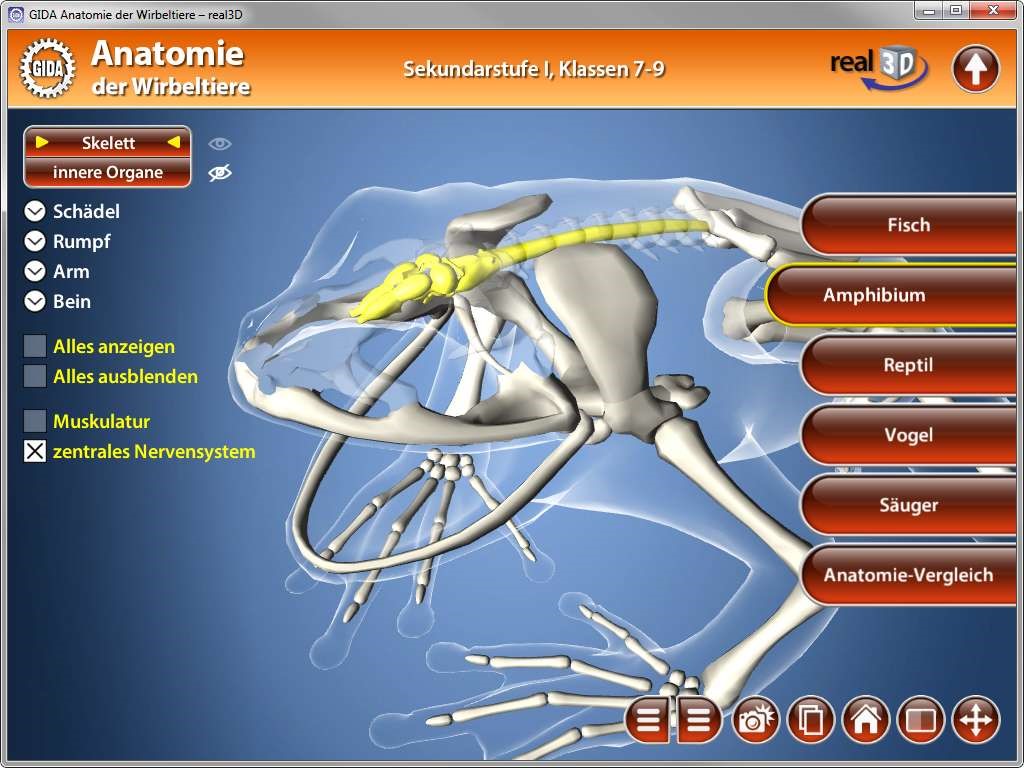Click the four-arrow move icon
Screen dimensions: 1024x768
pos(975,720)
